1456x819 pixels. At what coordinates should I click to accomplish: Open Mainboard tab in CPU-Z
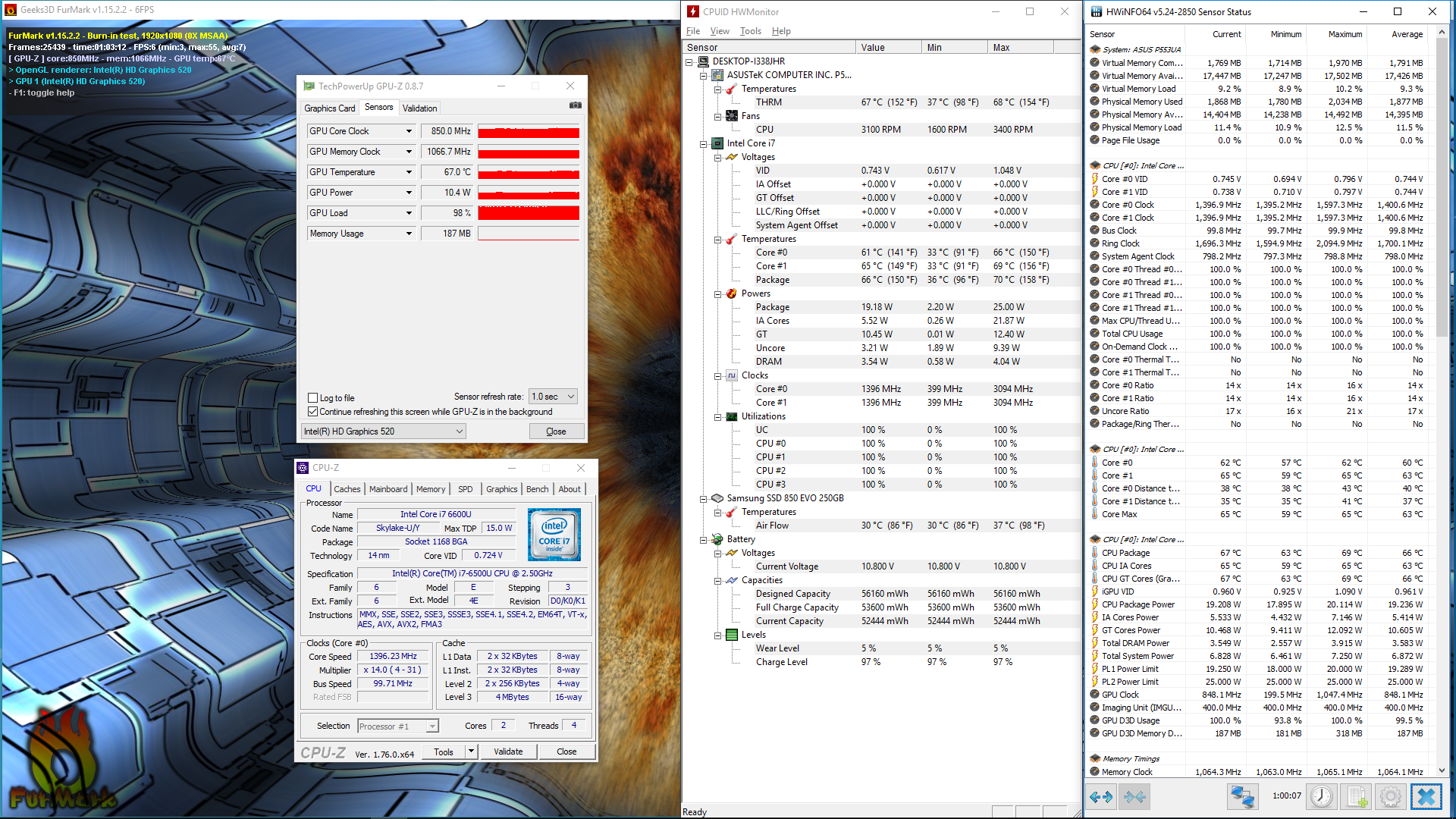tap(388, 489)
